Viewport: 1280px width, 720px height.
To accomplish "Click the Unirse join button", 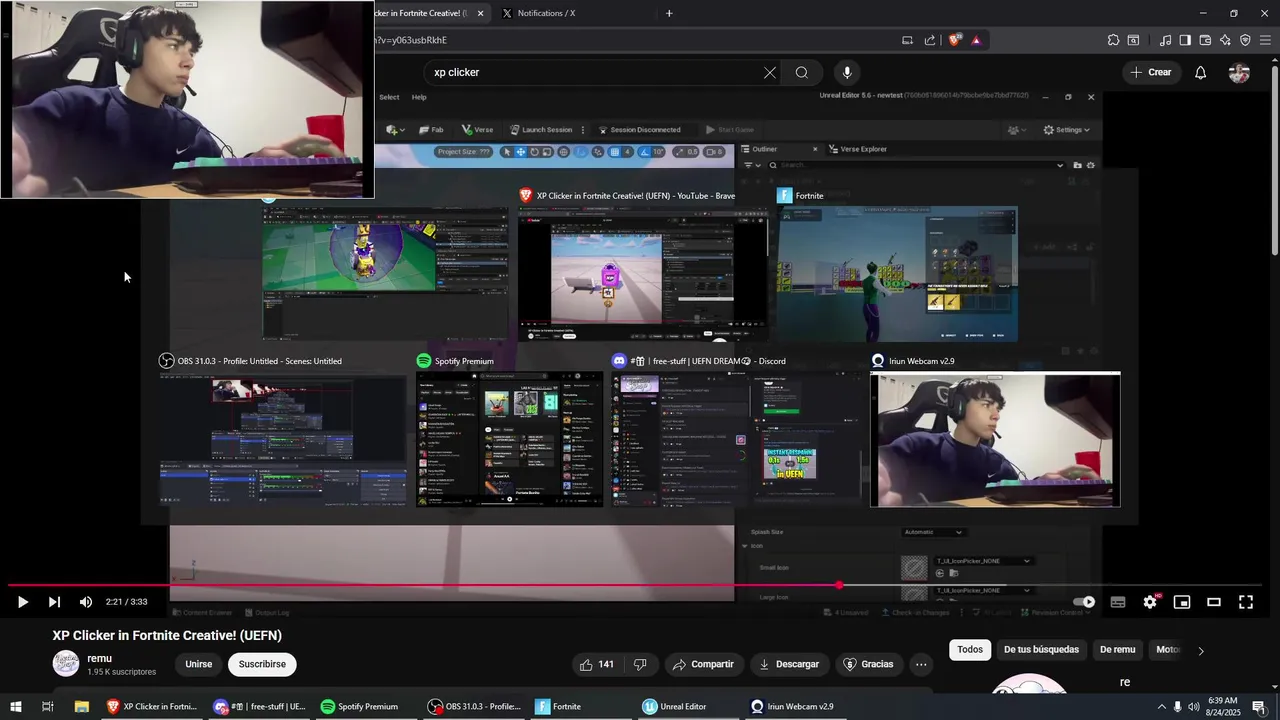I will coord(198,664).
